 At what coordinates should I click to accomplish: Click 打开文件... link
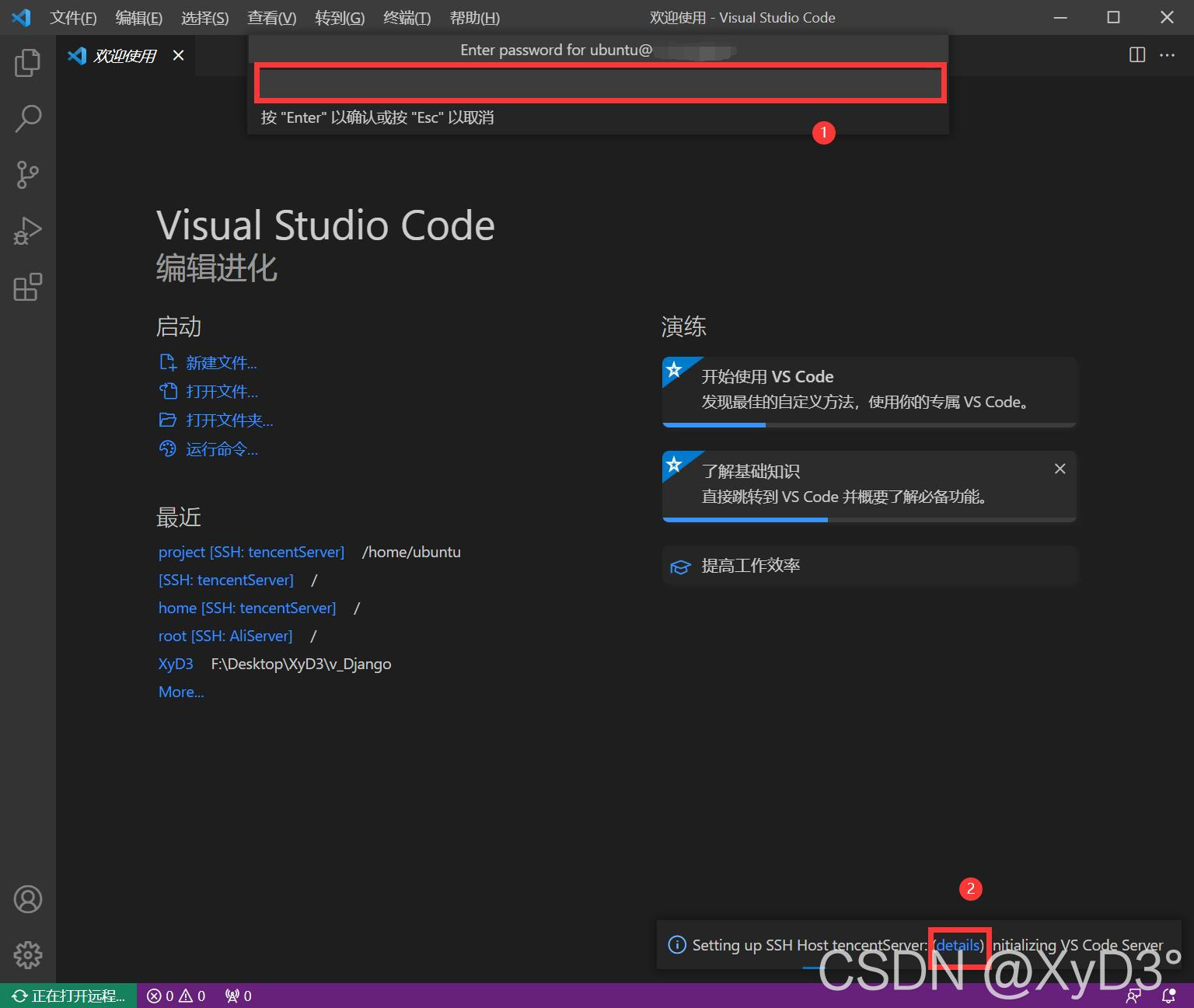222,392
